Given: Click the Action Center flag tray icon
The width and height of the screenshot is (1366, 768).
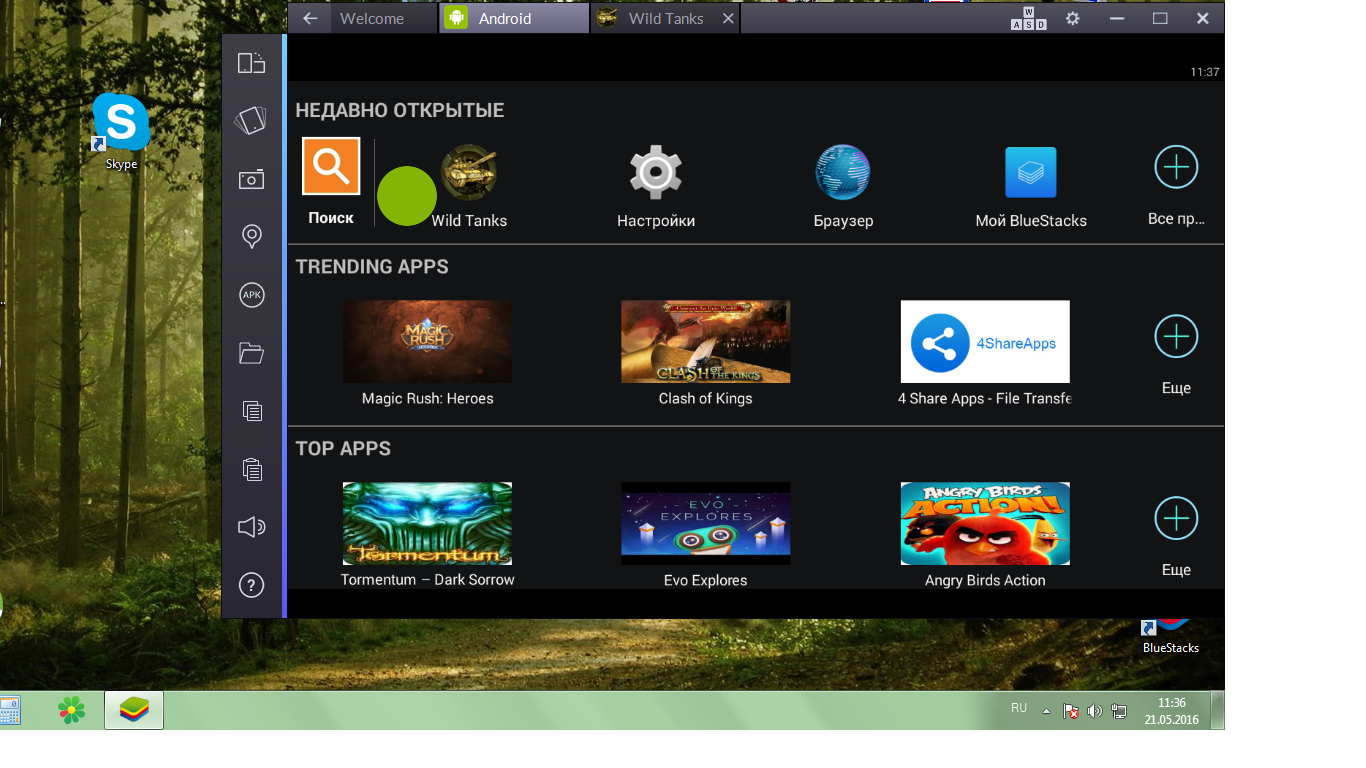Looking at the screenshot, I should [x=1071, y=711].
